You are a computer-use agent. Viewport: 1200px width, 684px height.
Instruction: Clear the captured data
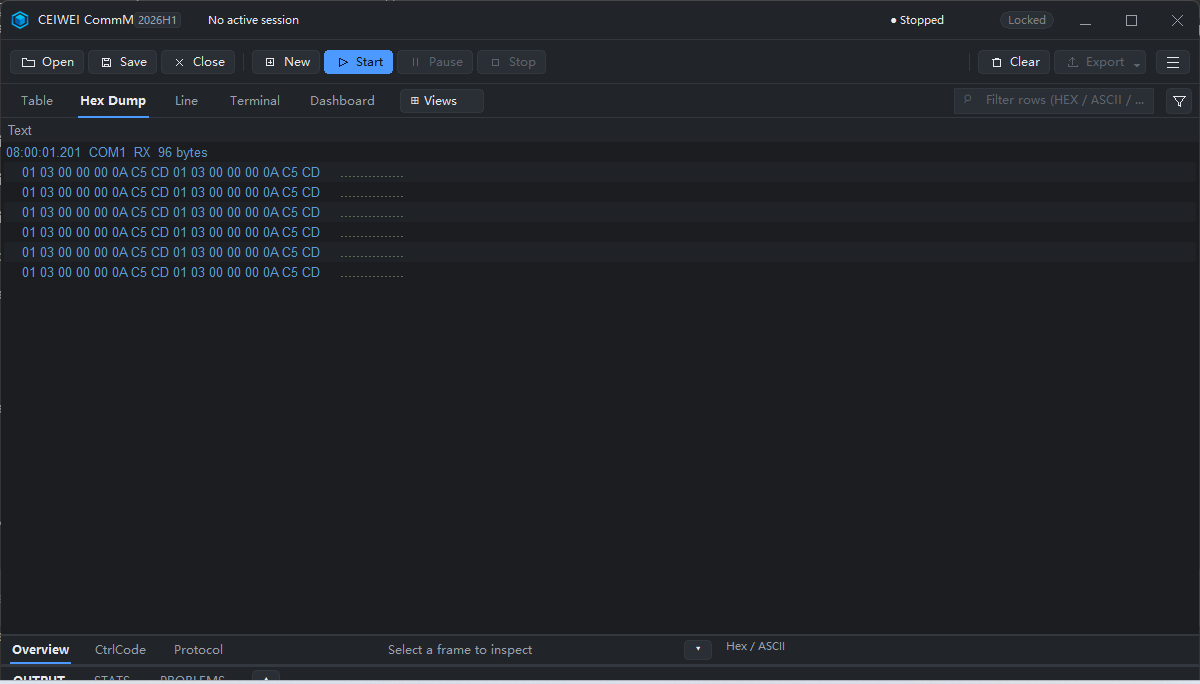1014,62
